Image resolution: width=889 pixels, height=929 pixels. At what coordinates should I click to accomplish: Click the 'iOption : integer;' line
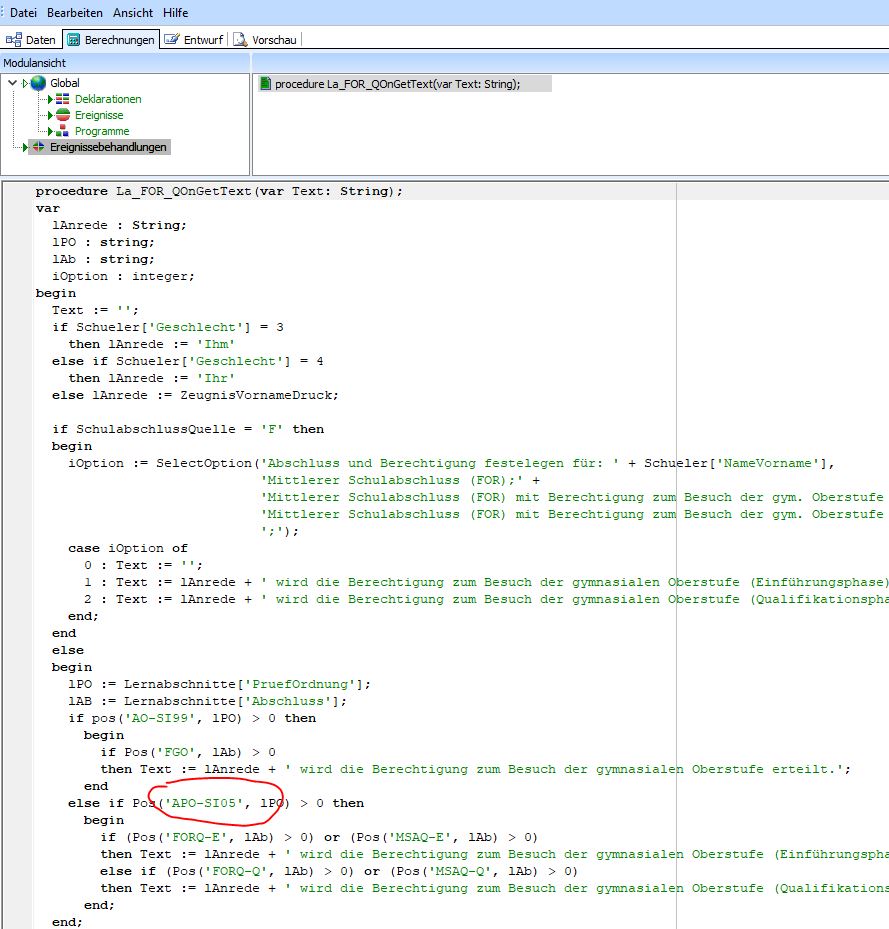[123, 276]
